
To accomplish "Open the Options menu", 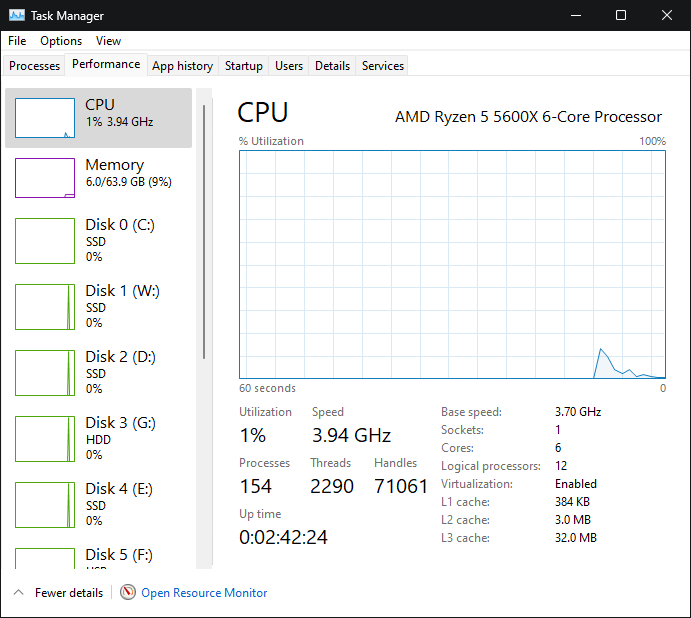I will click(x=61, y=41).
